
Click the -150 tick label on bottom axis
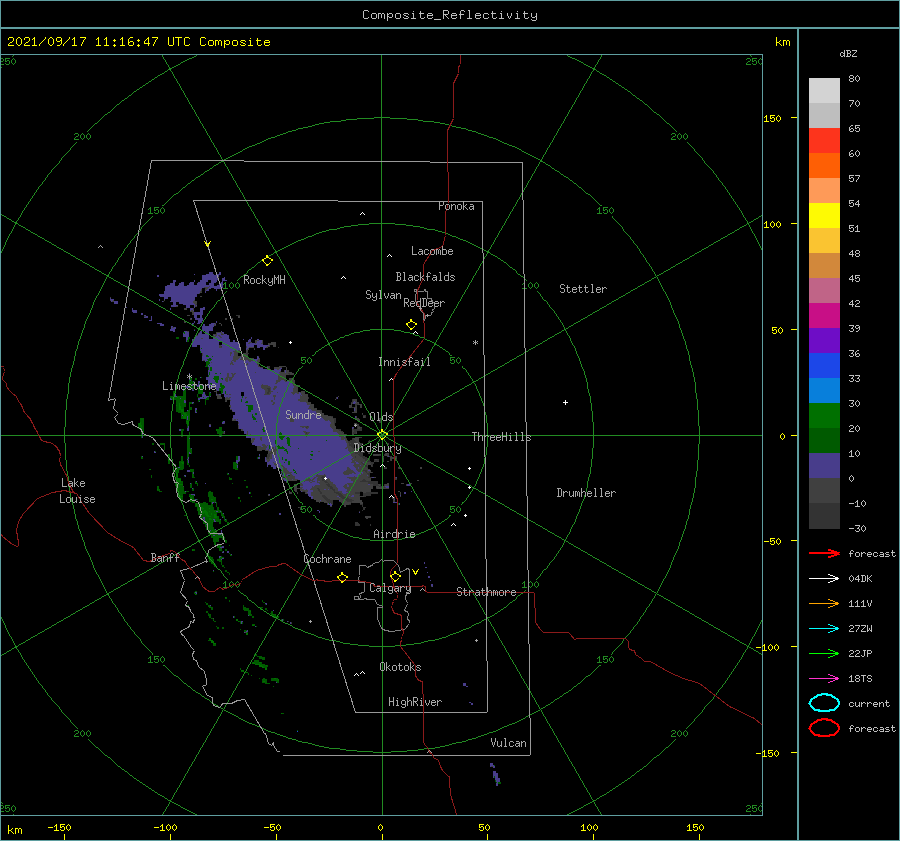click(59, 827)
